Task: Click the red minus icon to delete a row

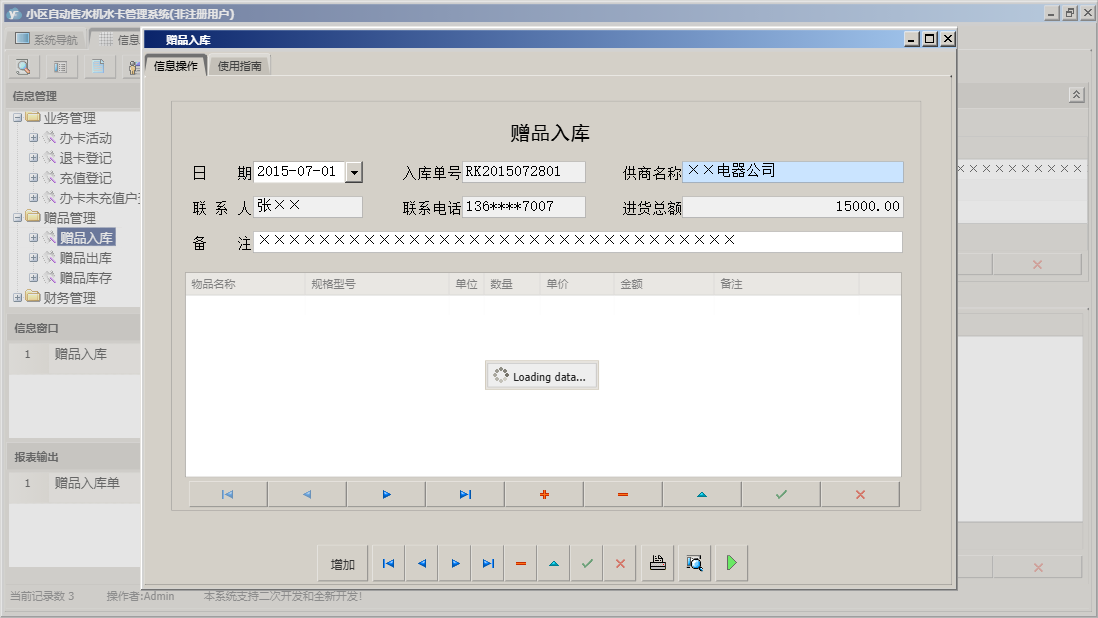Action: pos(622,493)
